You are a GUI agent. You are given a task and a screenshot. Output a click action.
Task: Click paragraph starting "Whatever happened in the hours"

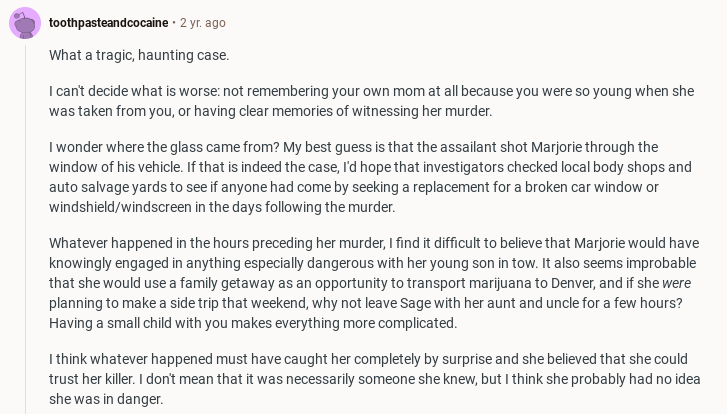click(x=370, y=283)
